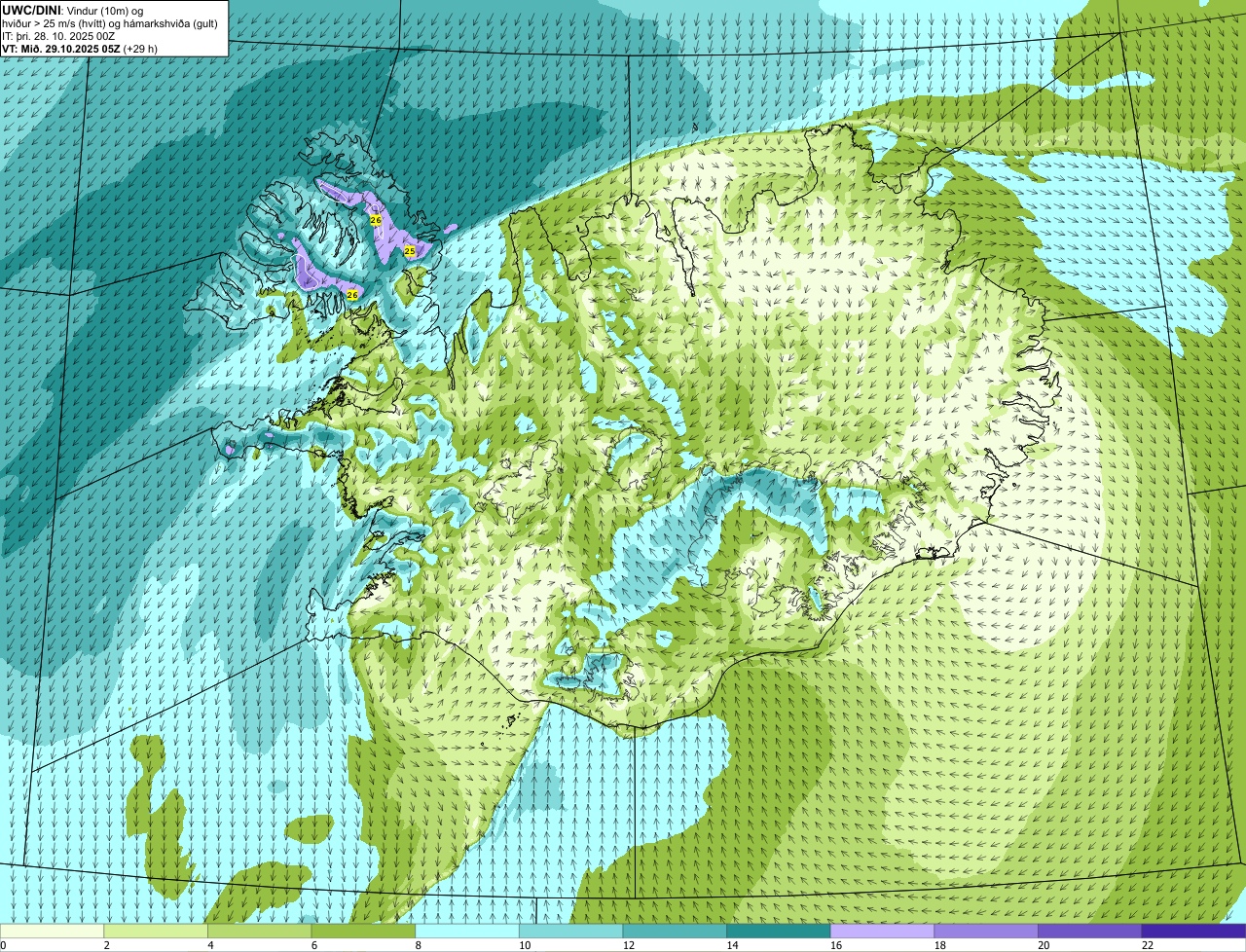Click the 'hviður > 25 m/s' description line
The image size is (1246, 952).
pyautogui.click(x=110, y=22)
